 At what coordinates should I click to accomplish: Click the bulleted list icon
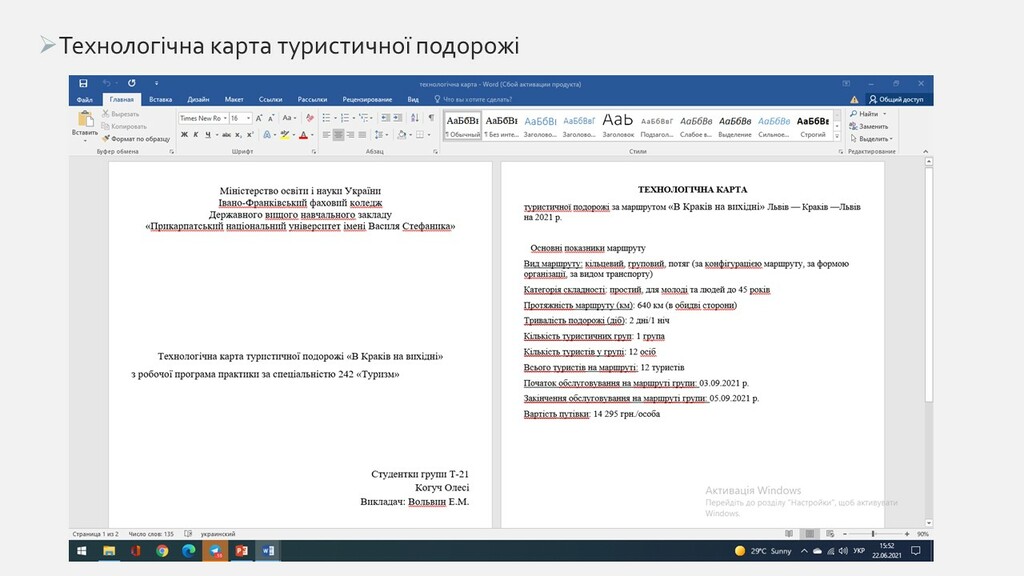(x=327, y=118)
